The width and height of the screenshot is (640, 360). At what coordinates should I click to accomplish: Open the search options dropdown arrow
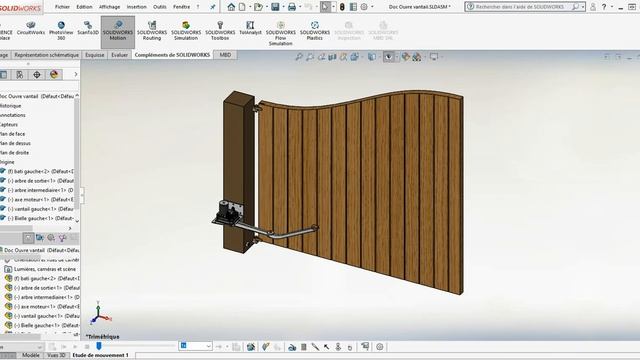pos(583,7)
